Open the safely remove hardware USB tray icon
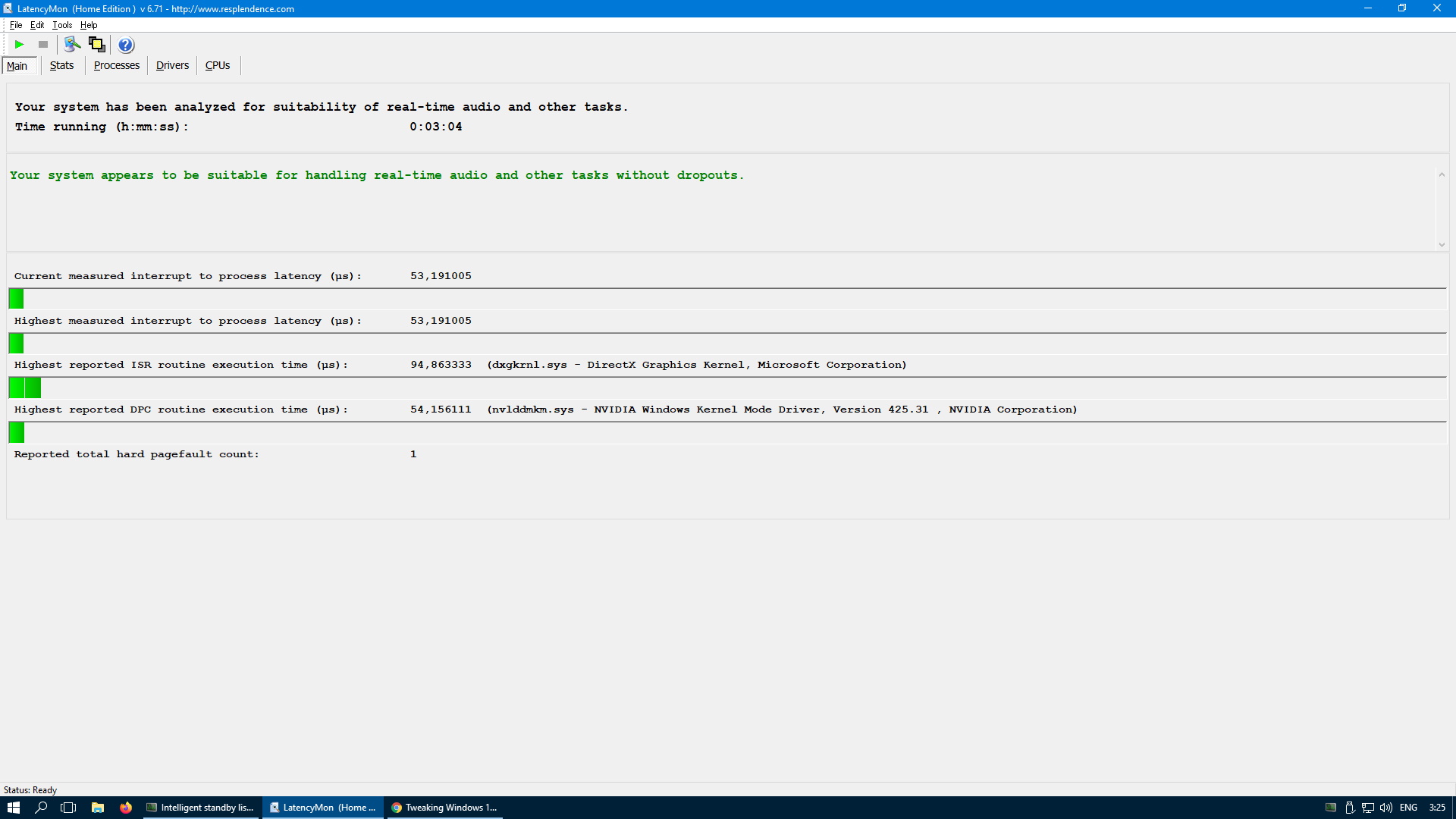Image resolution: width=1456 pixels, height=819 pixels. click(x=1350, y=808)
